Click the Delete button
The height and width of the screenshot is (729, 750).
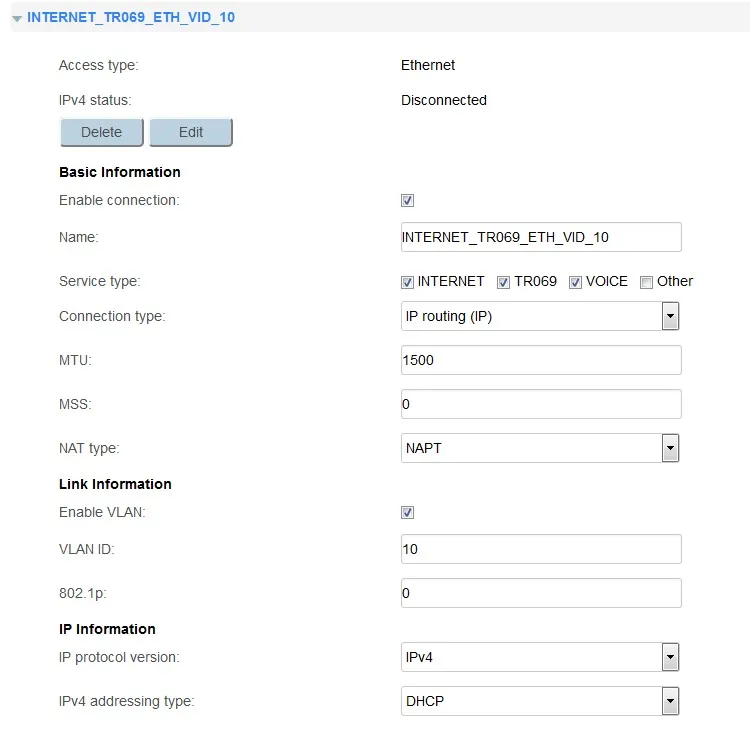click(x=101, y=132)
